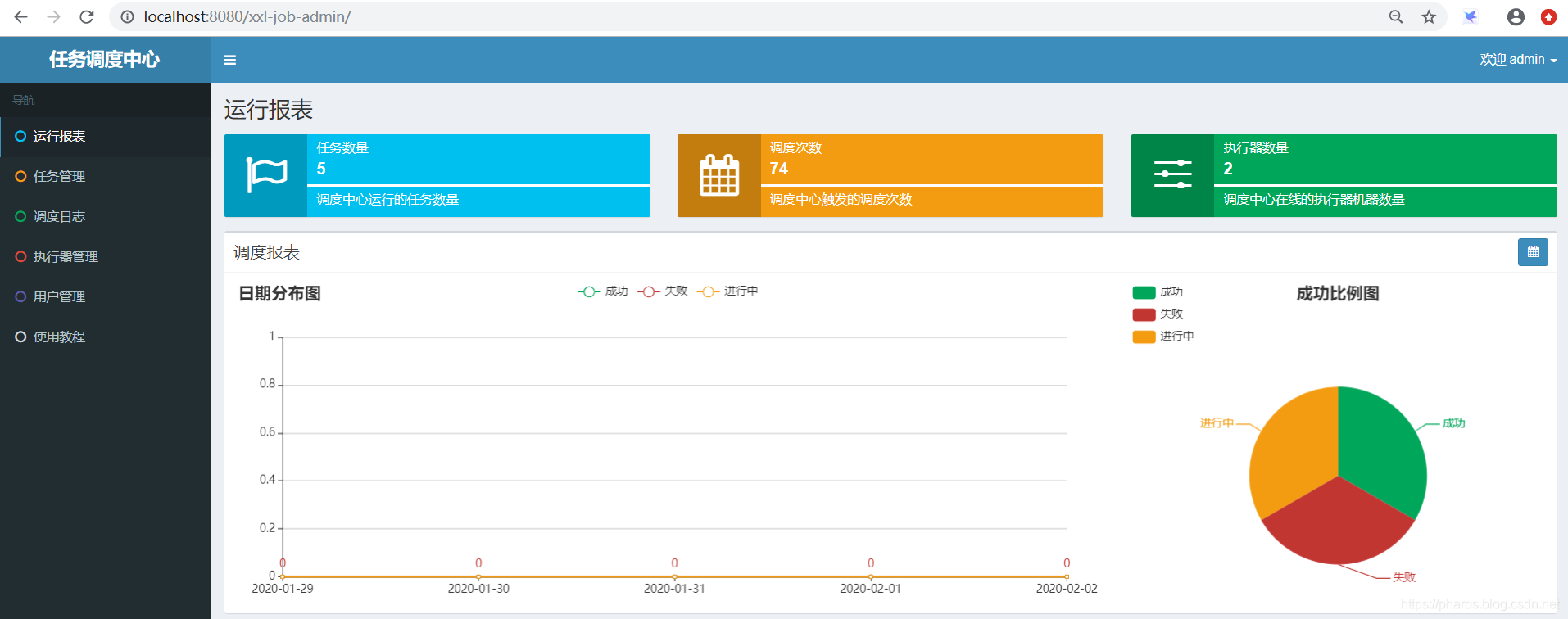Click the text 调度中心在线的执行器机器数量
This screenshot has width=1568, height=619.
click(1314, 200)
